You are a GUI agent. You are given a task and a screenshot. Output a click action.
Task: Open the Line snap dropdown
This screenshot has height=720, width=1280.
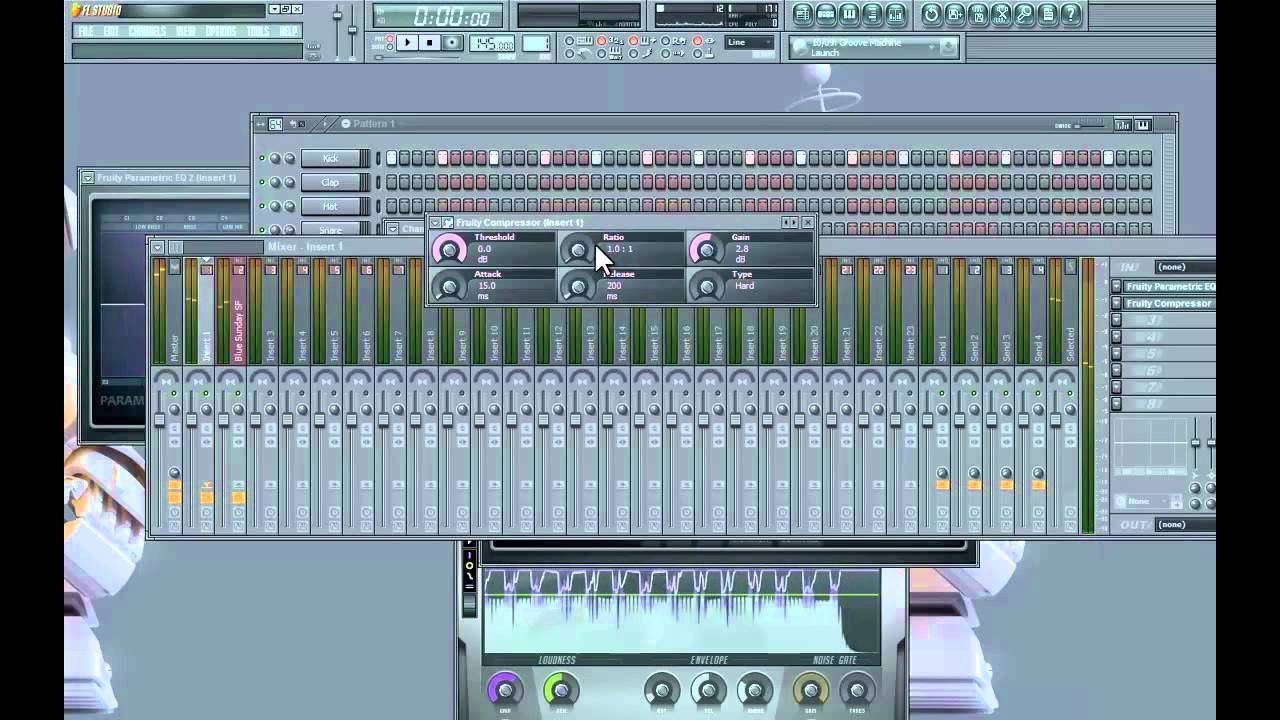pos(750,43)
